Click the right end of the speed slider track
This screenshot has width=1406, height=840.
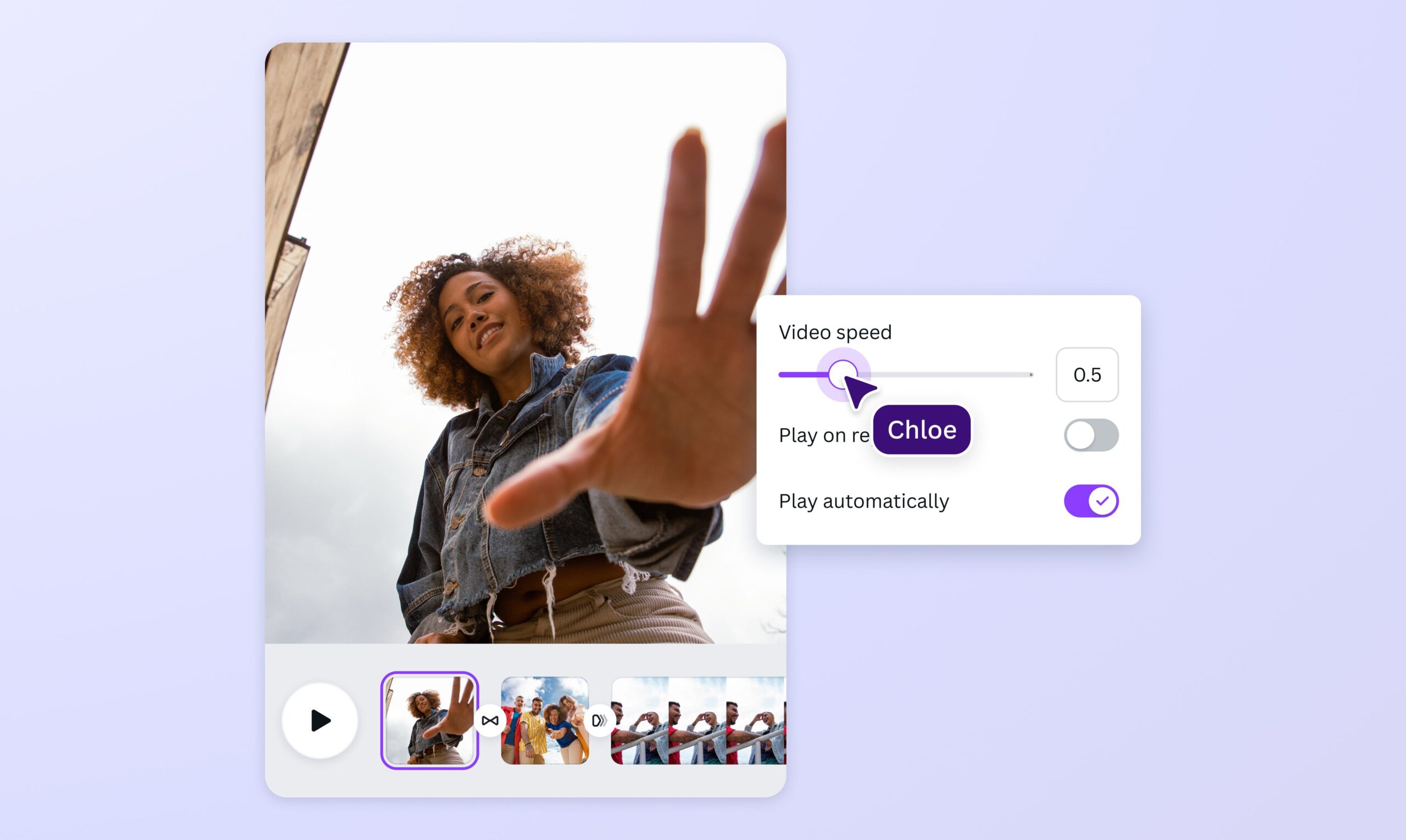coord(1030,374)
